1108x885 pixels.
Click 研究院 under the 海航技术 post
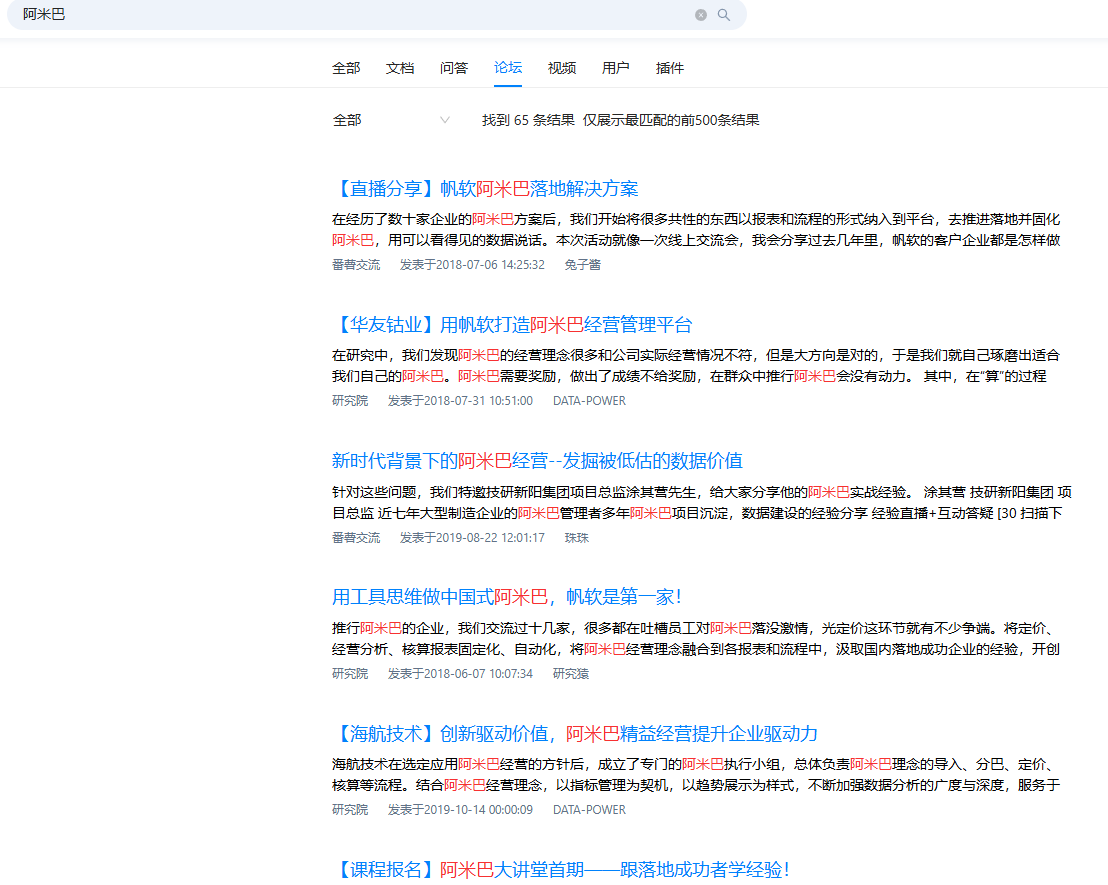(350, 809)
